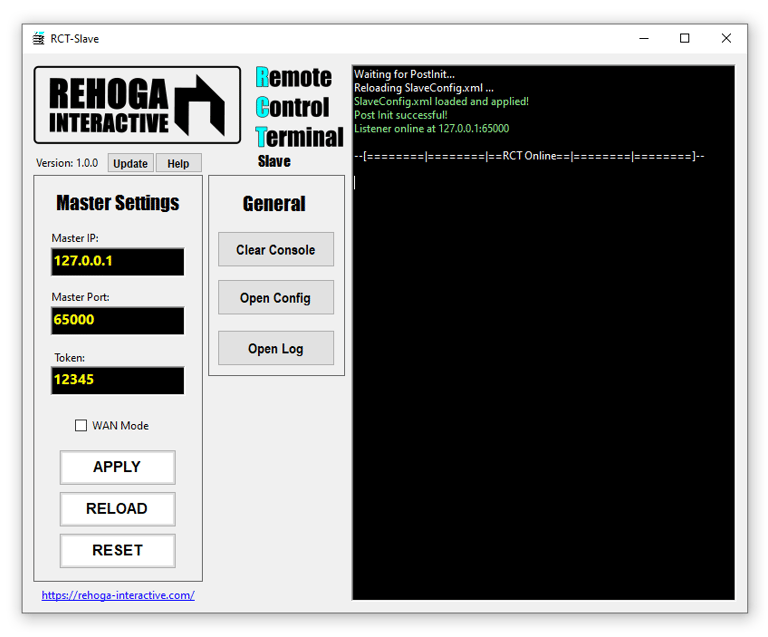Image resolution: width=768 pixels, height=637 pixels.
Task: Open the Help button
Action: [x=178, y=163]
